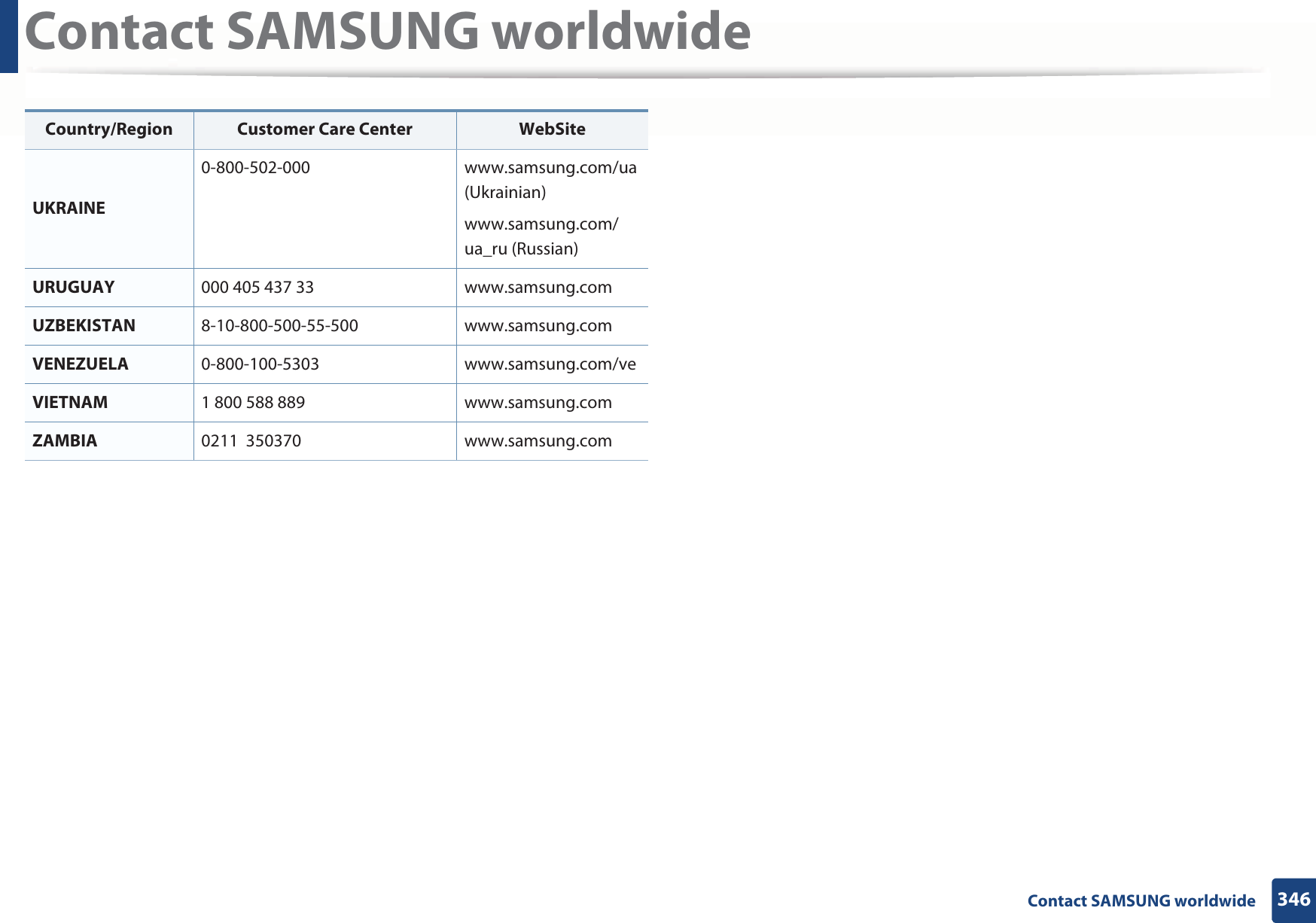Image resolution: width=1316 pixels, height=923 pixels.
Task: Select Venezuela phone number 0-800-100-5303
Action: click(x=260, y=364)
